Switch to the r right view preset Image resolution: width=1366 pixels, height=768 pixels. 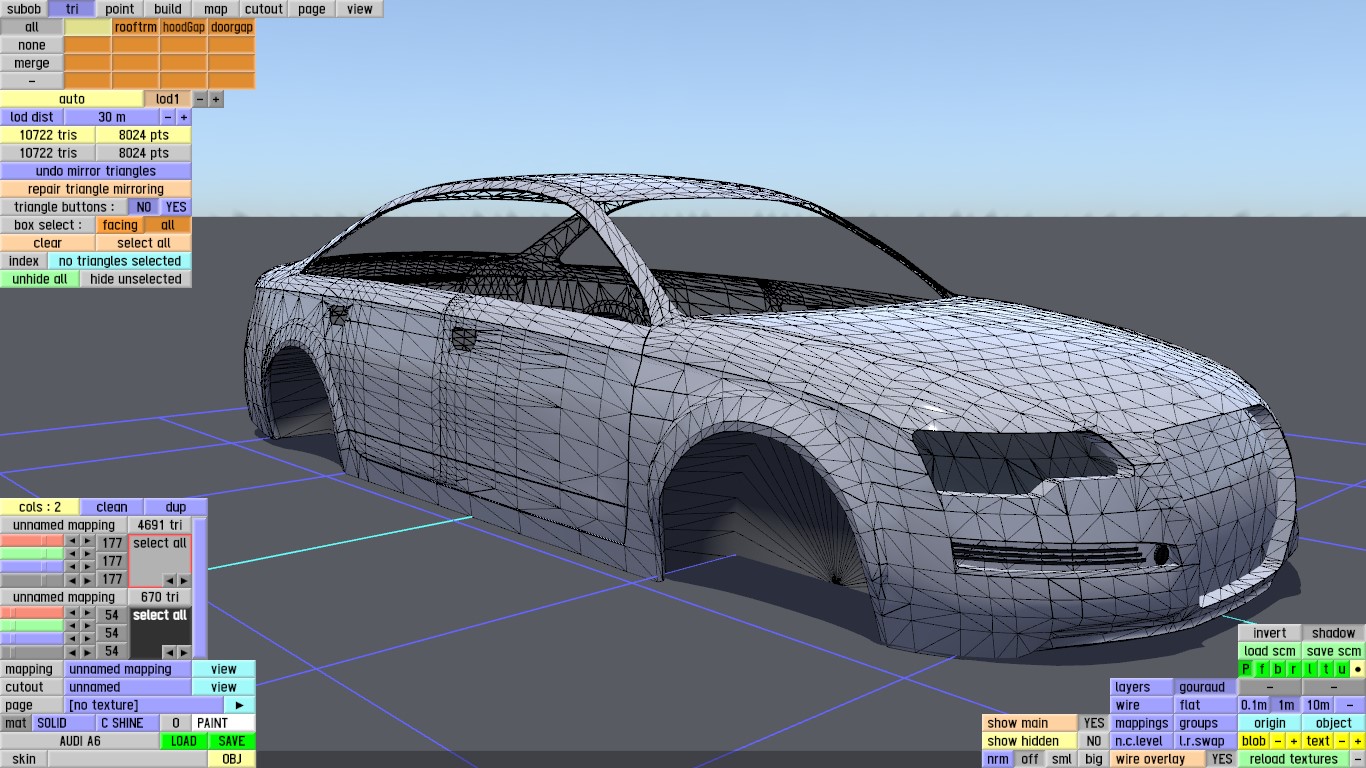(x=1294, y=669)
